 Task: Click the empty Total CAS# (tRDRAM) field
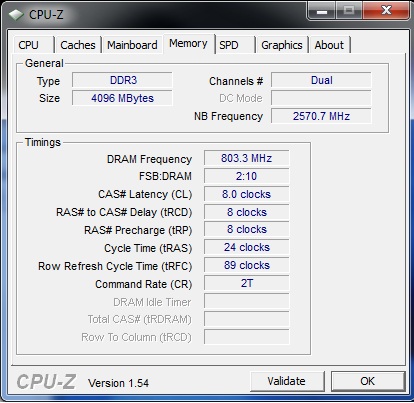tap(247, 319)
